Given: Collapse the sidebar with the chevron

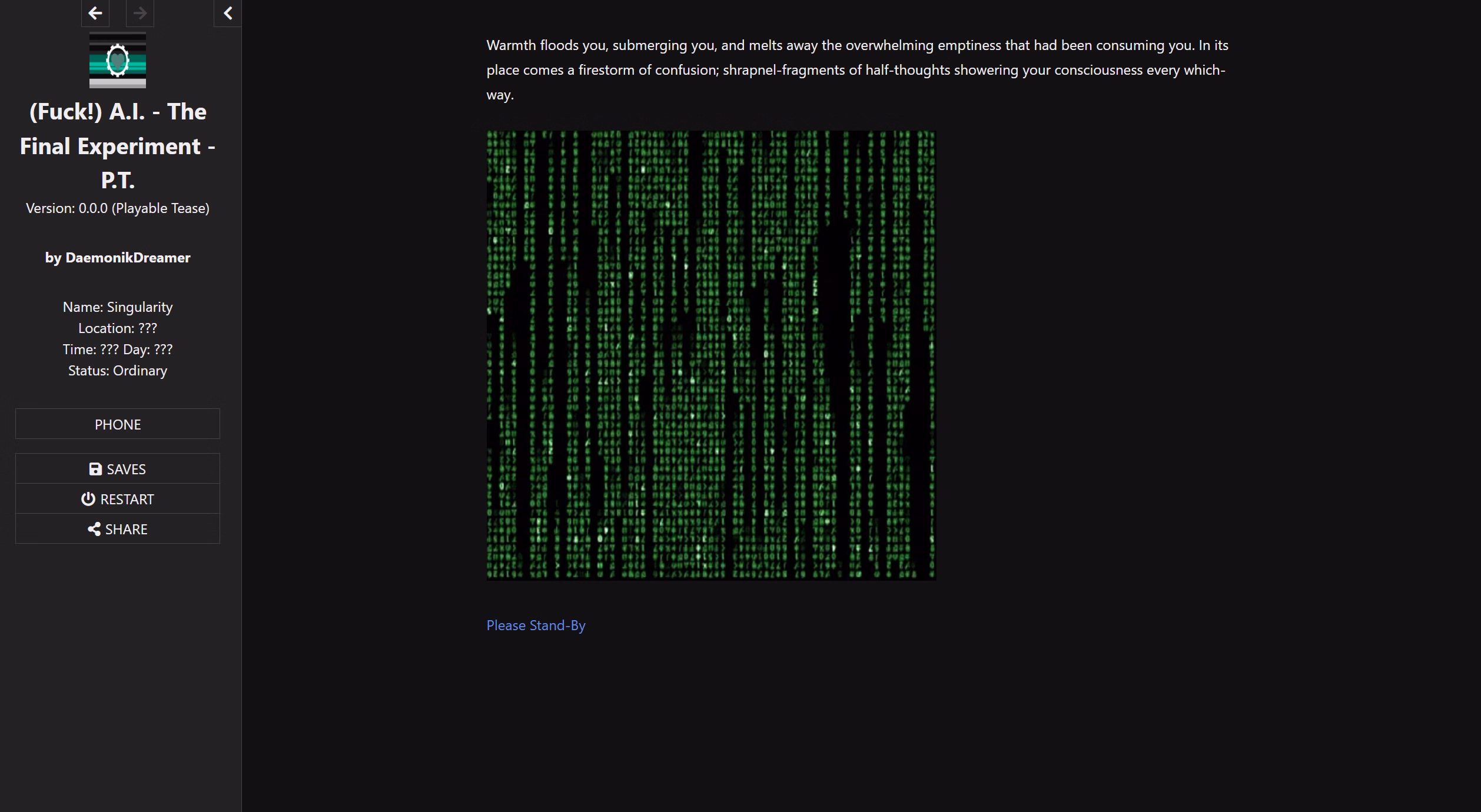Looking at the screenshot, I should coord(228,13).
